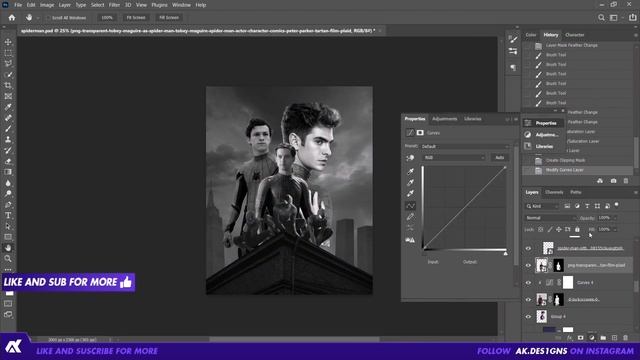This screenshot has height=360, width=640.
Task: Select the Brush tool in the left toolbar
Action: click(x=8, y=129)
